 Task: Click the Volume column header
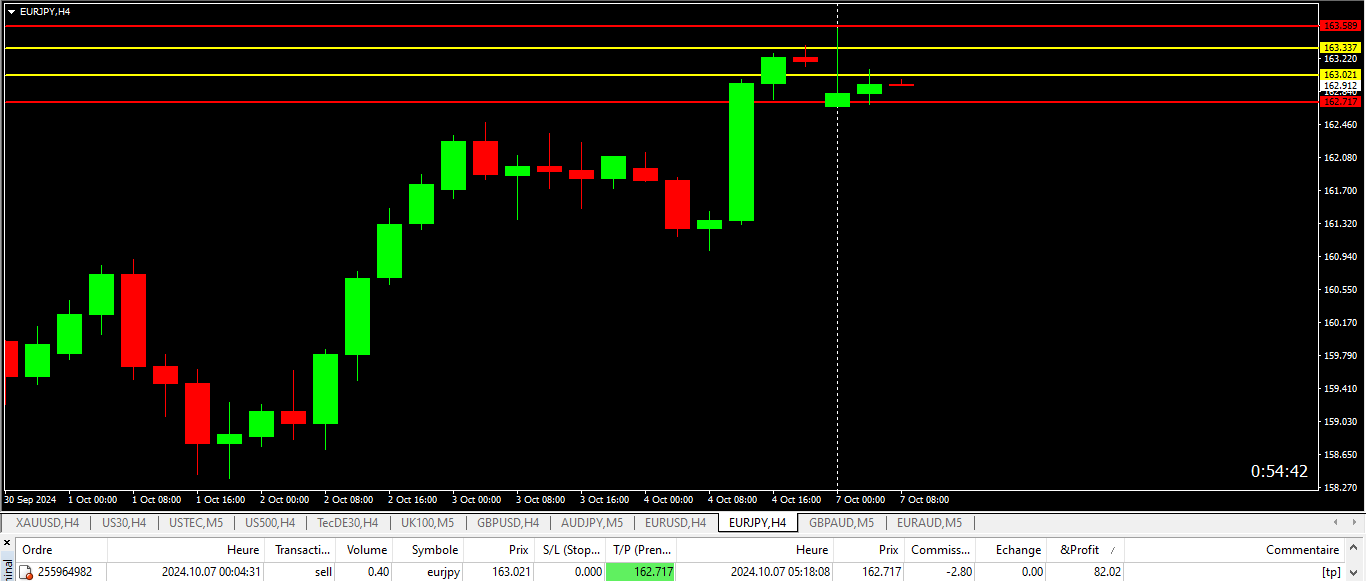pos(366,550)
